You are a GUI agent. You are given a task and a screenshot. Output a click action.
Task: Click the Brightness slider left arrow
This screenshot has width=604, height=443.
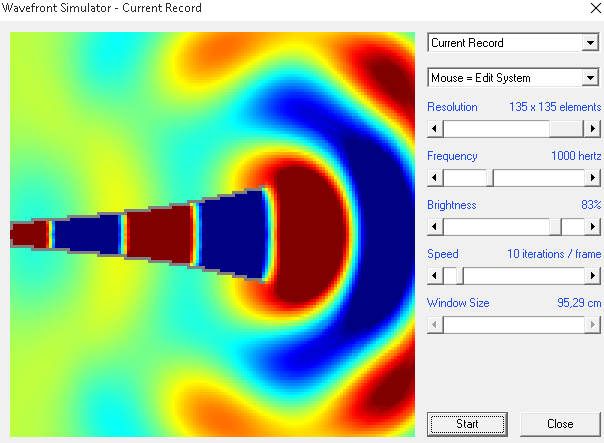[x=435, y=227]
